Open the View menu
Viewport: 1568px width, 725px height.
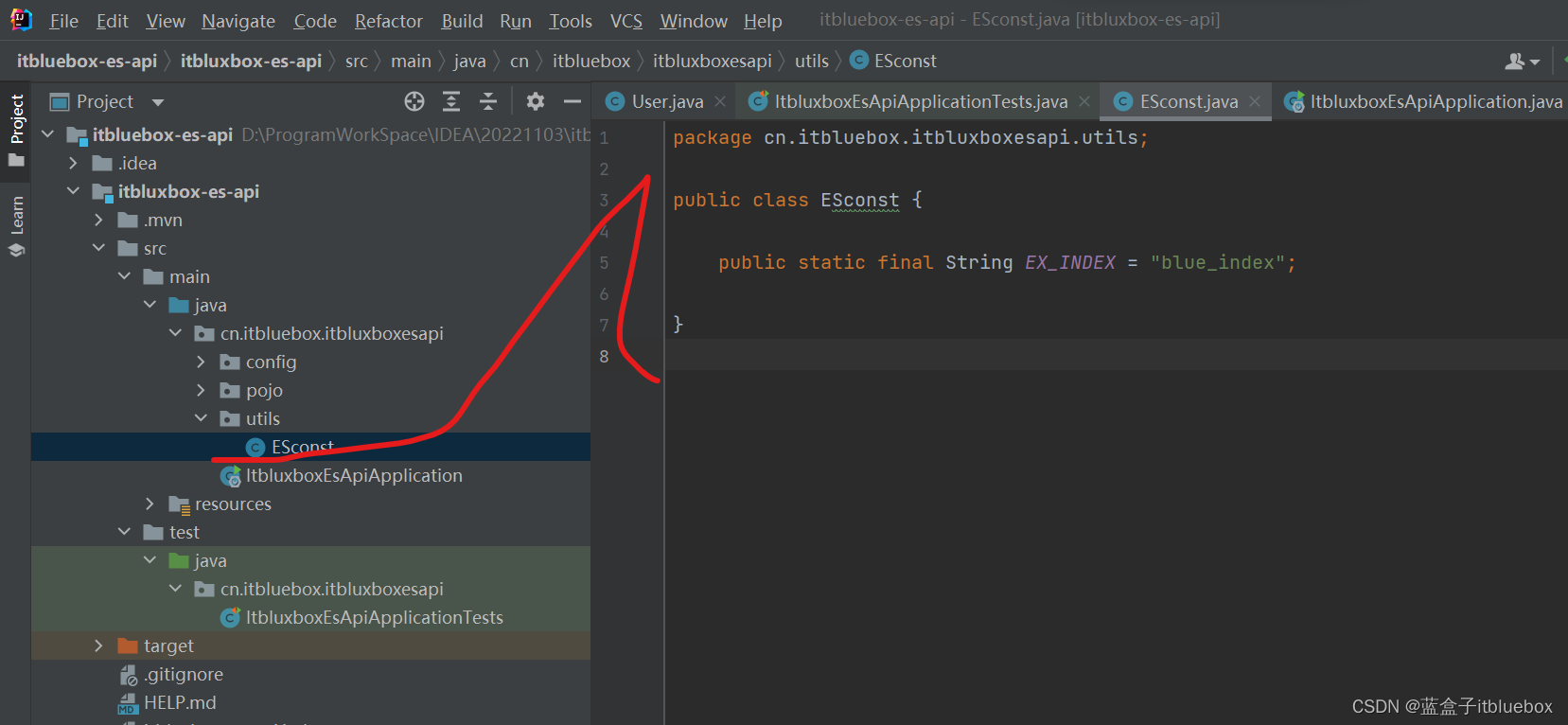pos(166,21)
